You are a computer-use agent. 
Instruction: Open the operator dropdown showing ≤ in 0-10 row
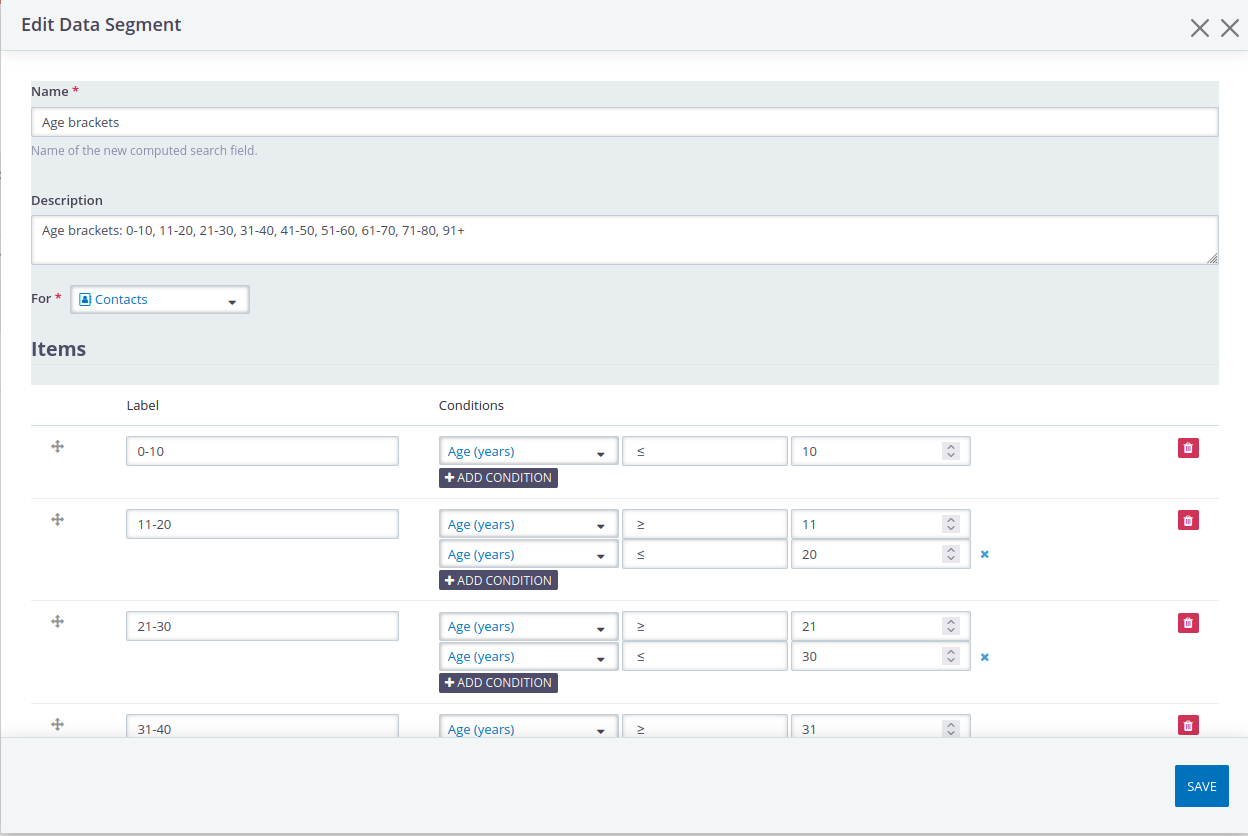coord(705,450)
